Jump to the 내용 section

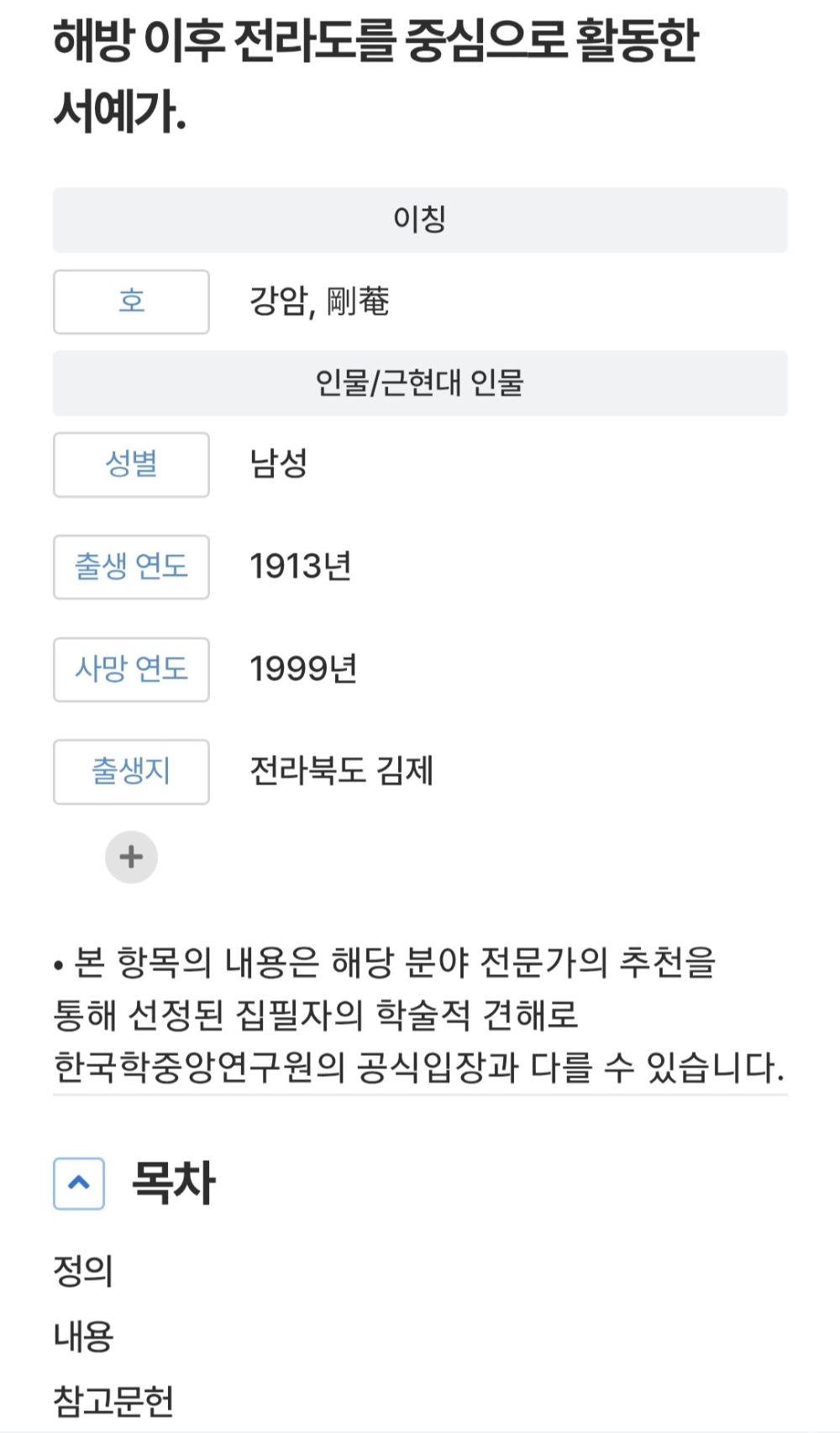click(x=82, y=1336)
